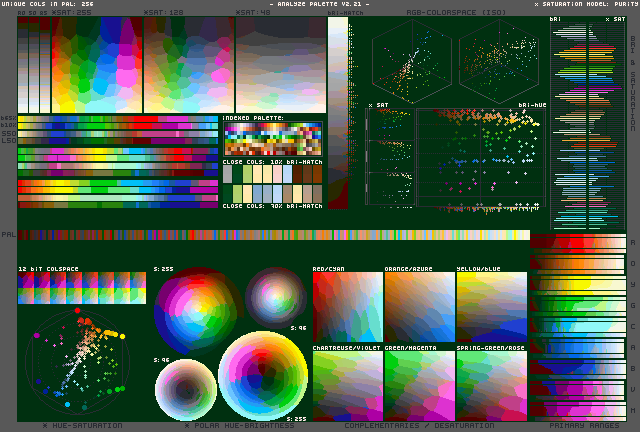This screenshot has width=640, height=432.
Task: Click the Spring-Green/Rose gradient square
Action: [x=491, y=385]
